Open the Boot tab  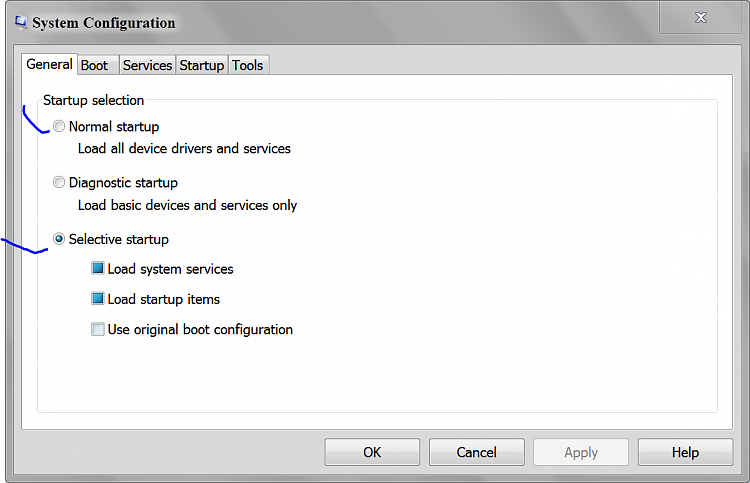[94, 65]
